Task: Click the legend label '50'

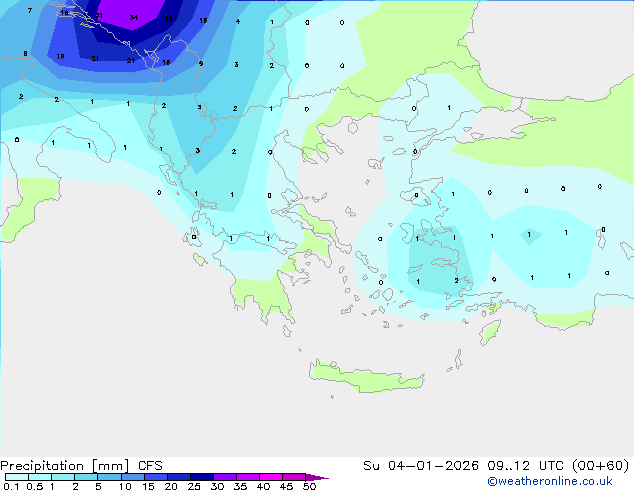Action: [309, 486]
